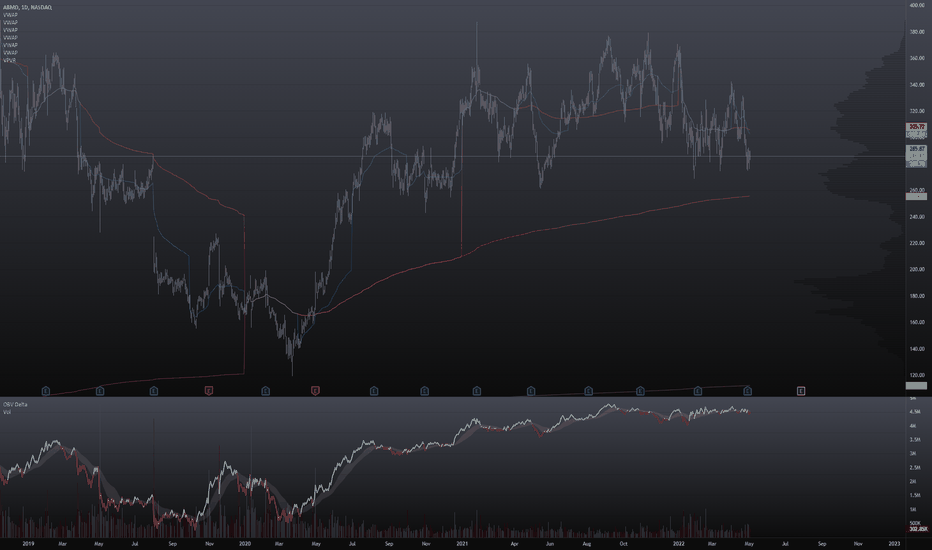
Task: Select the ABMD, 1D, NASDAQ symbol title
Action: (27, 7)
